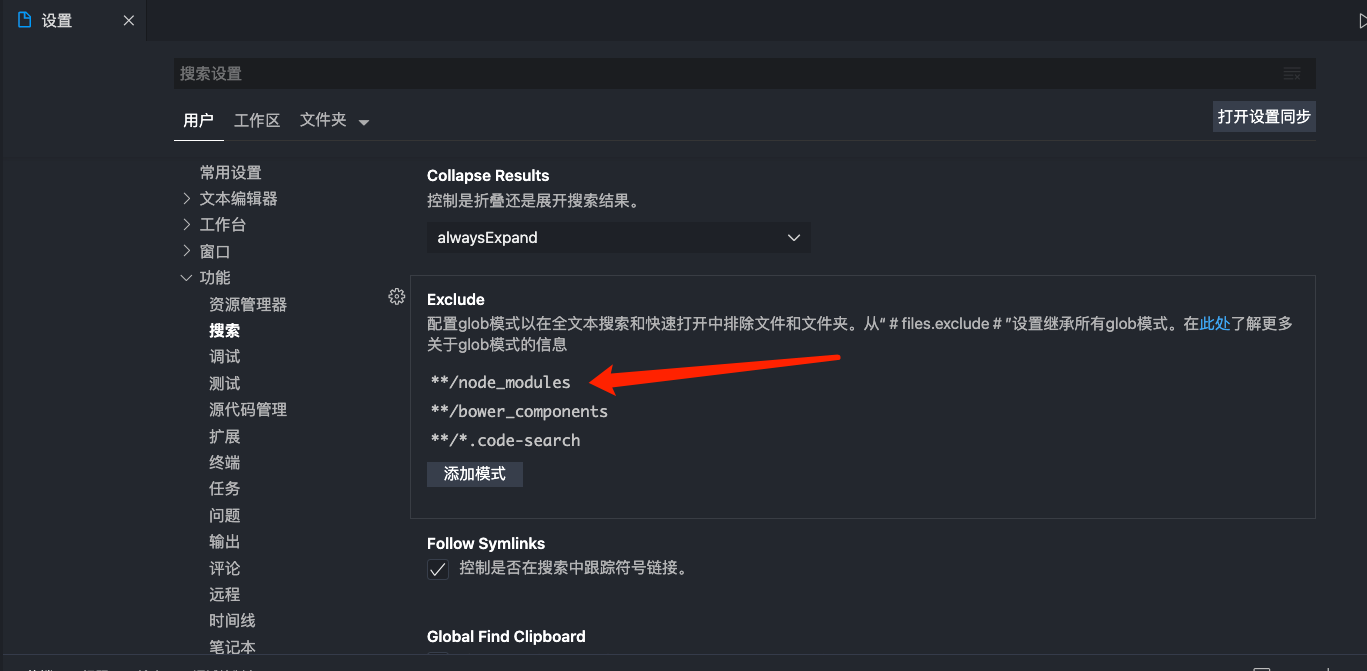Select 笔记本 in the settings sidebar

pos(232,647)
